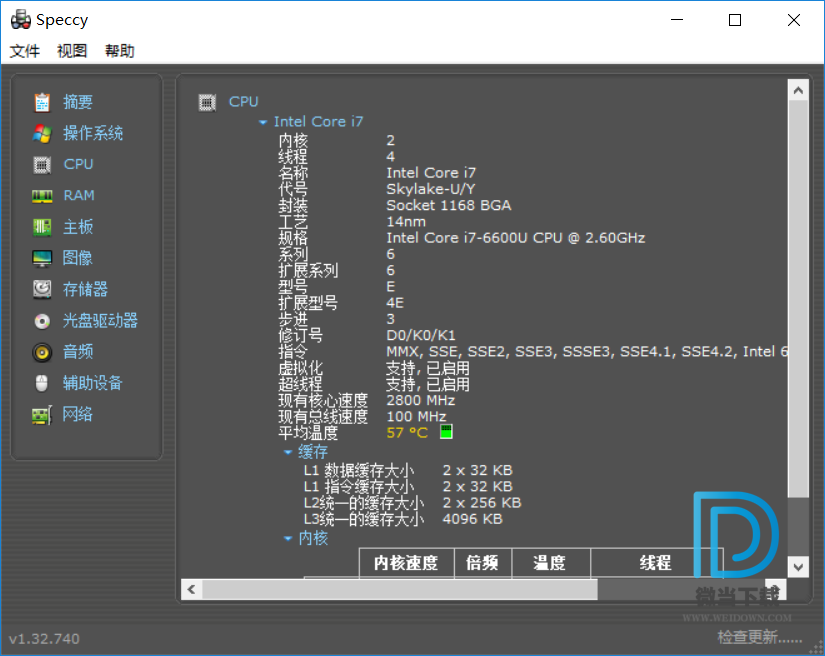Select the v1.32.740 version label
The height and width of the screenshot is (656, 825).
[44, 639]
